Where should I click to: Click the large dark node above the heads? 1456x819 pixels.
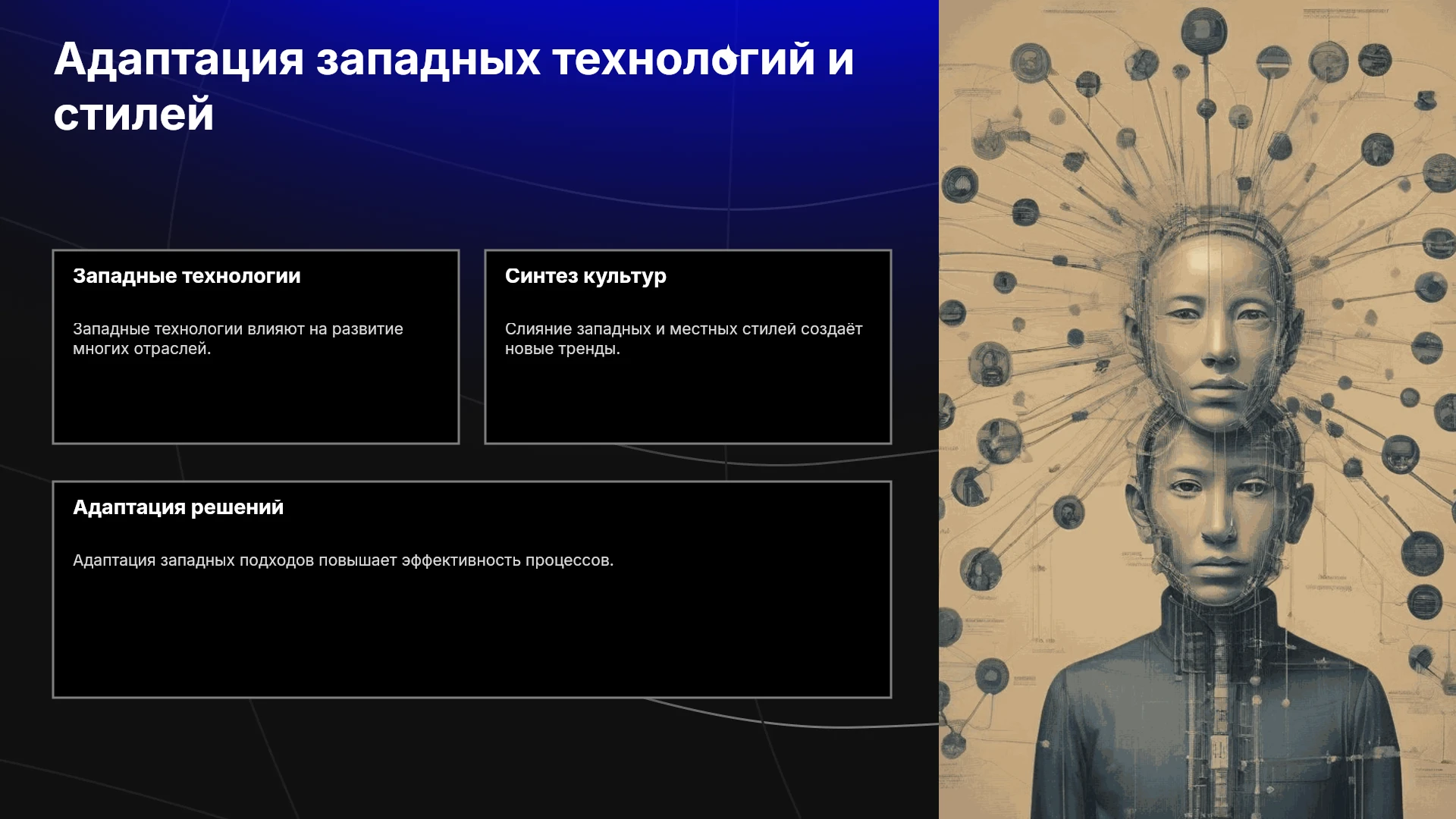(x=1203, y=31)
